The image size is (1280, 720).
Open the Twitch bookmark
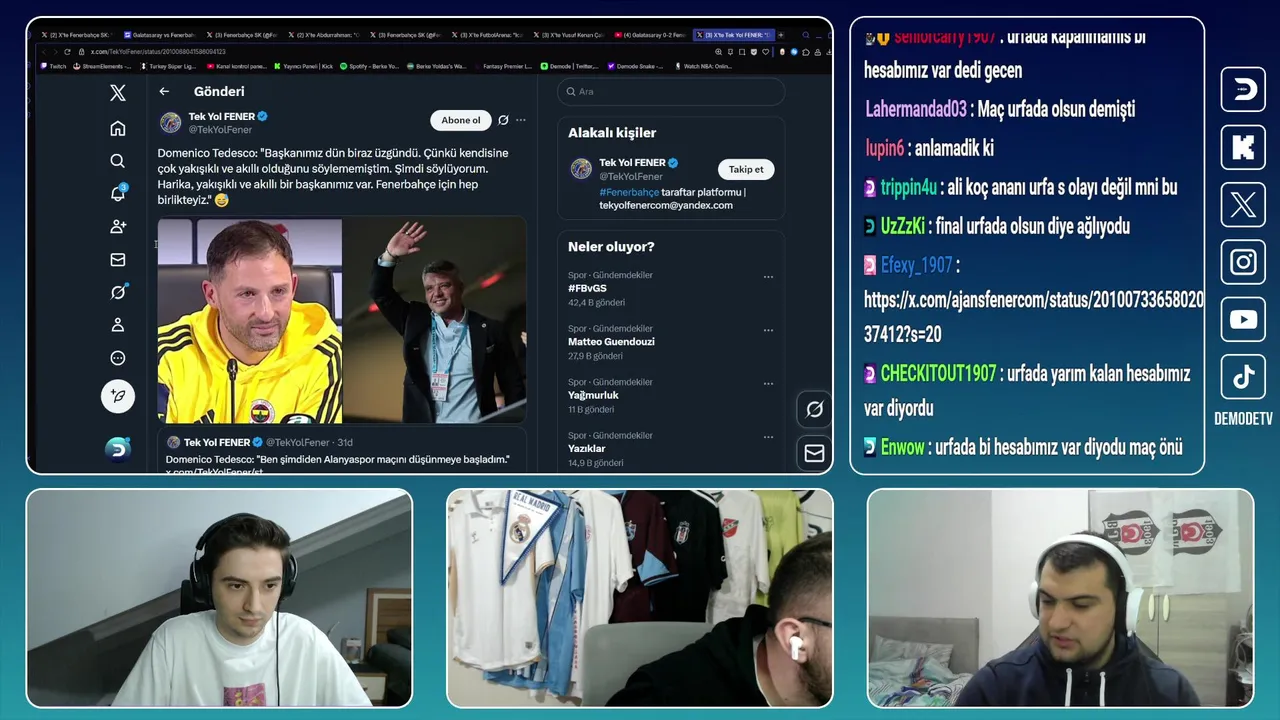54,66
